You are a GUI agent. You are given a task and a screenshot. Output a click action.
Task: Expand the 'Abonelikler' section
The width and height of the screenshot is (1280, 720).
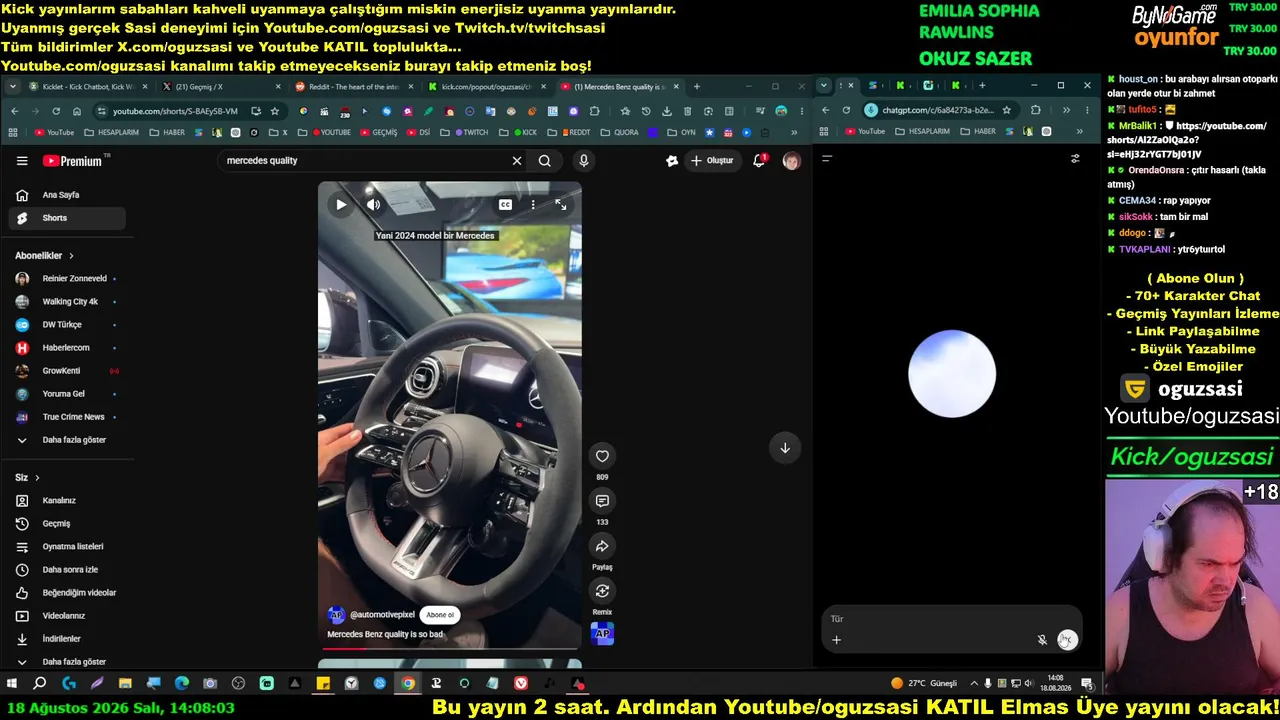pyautogui.click(x=45, y=256)
